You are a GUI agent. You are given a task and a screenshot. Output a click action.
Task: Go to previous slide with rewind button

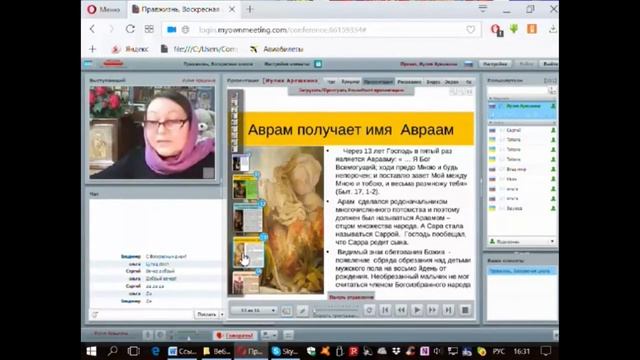[x=401, y=310]
